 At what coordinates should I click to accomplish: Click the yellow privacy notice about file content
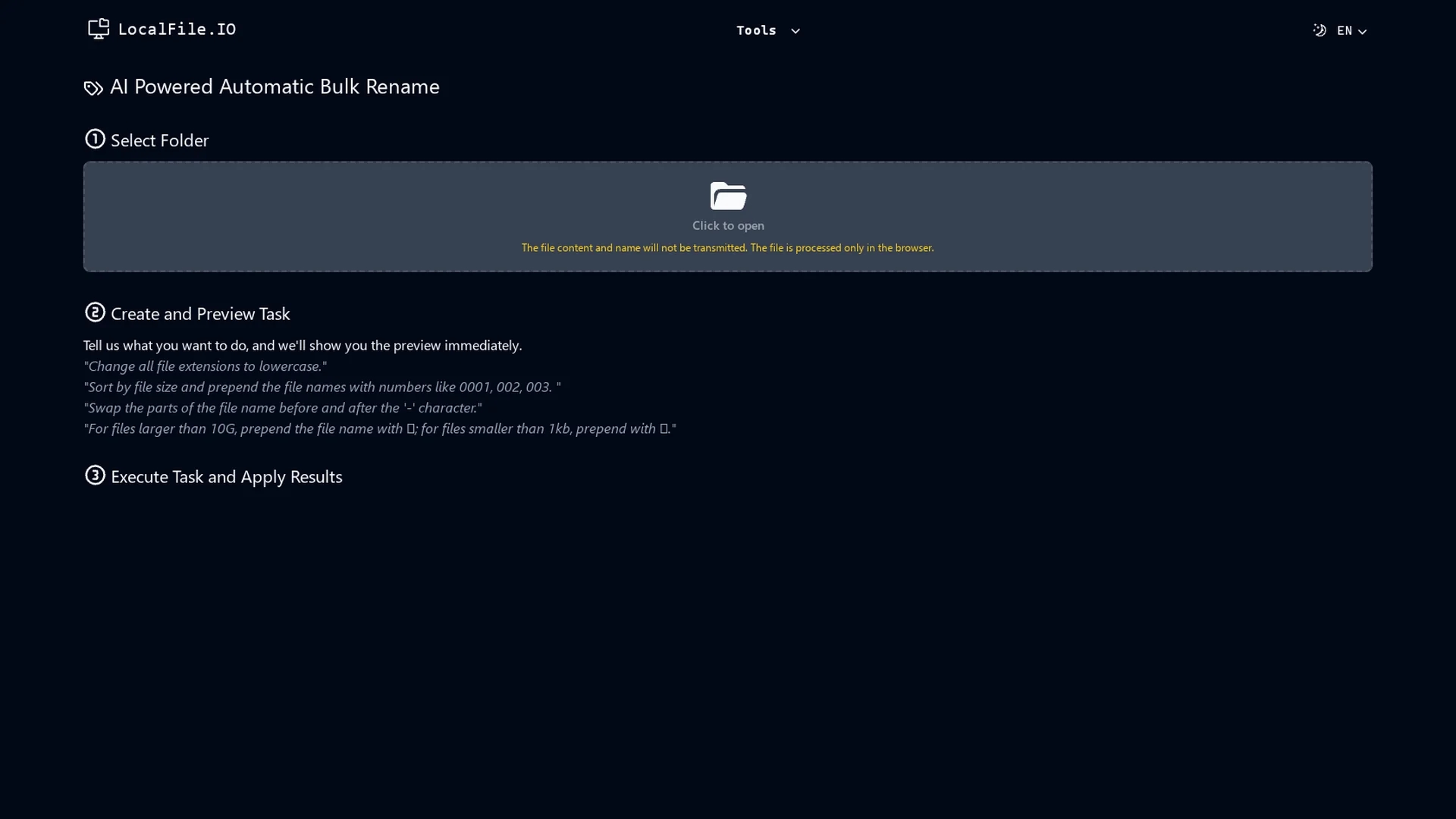click(x=727, y=248)
